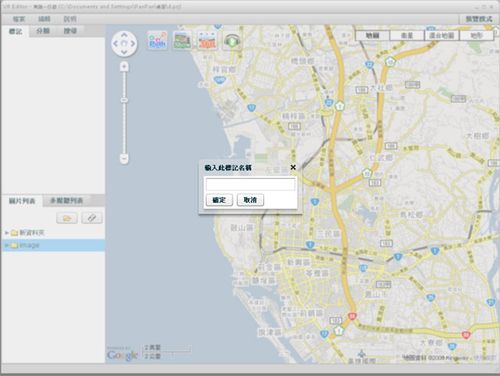Expand the 新資料夾 folder tree arrow
The image size is (500, 376).
7,233
